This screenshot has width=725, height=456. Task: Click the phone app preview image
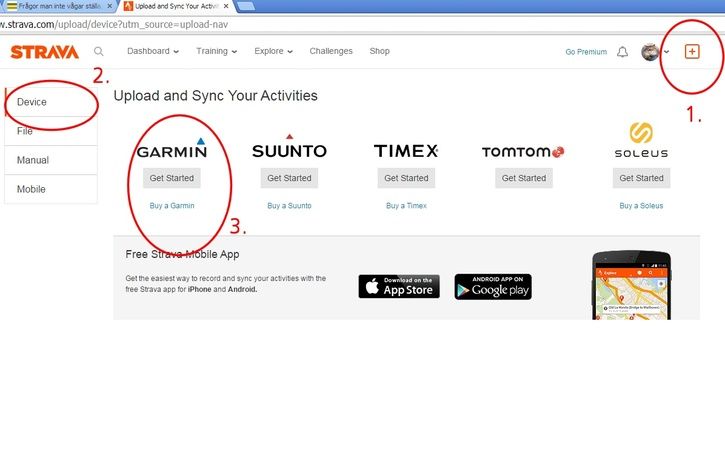[632, 285]
